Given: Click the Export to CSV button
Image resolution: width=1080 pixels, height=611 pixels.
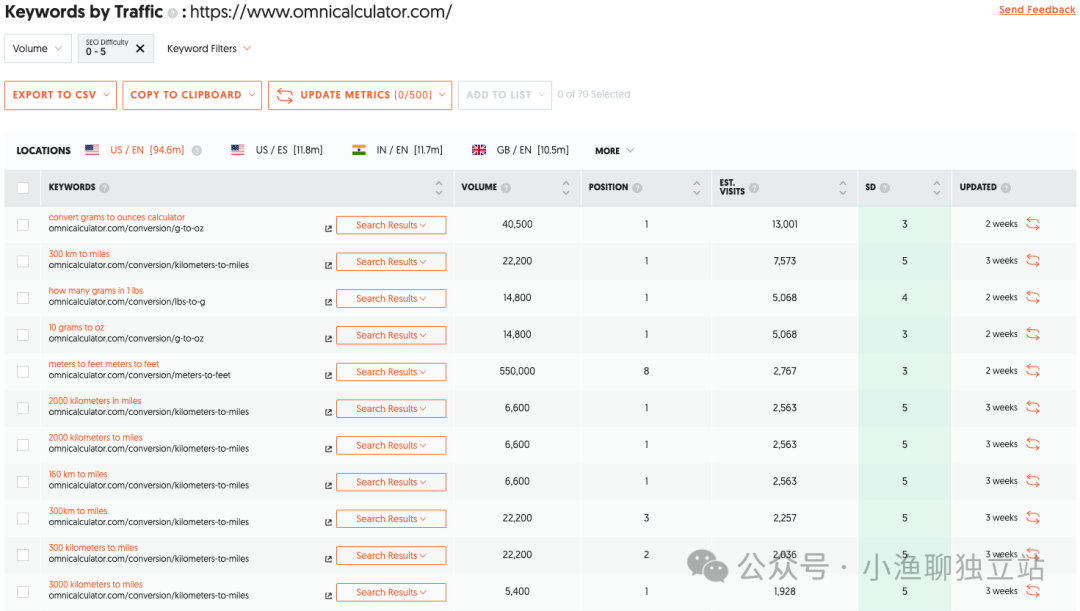Looking at the screenshot, I should pyautogui.click(x=61, y=95).
